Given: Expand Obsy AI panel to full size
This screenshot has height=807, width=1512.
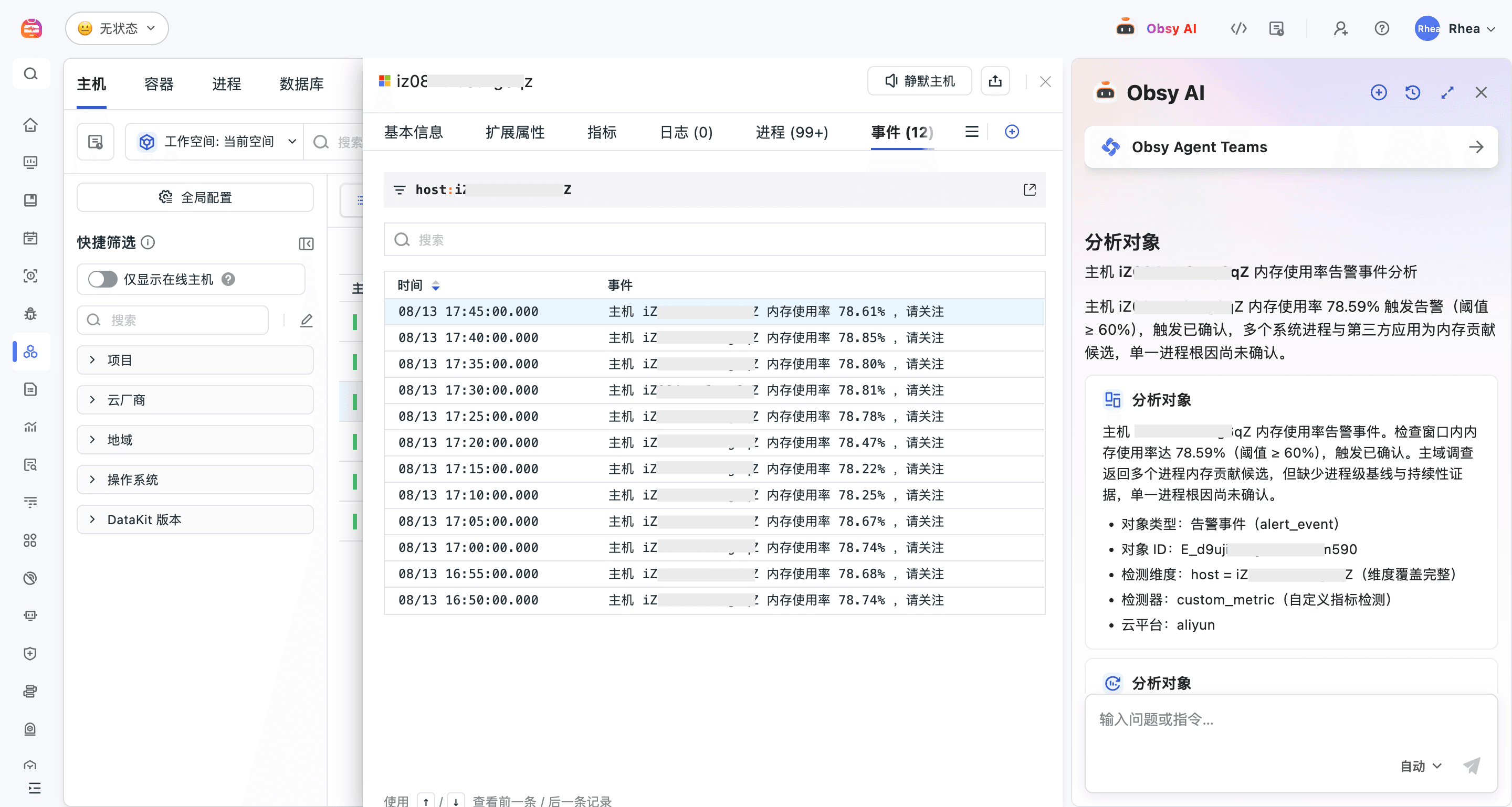Looking at the screenshot, I should (x=1447, y=93).
